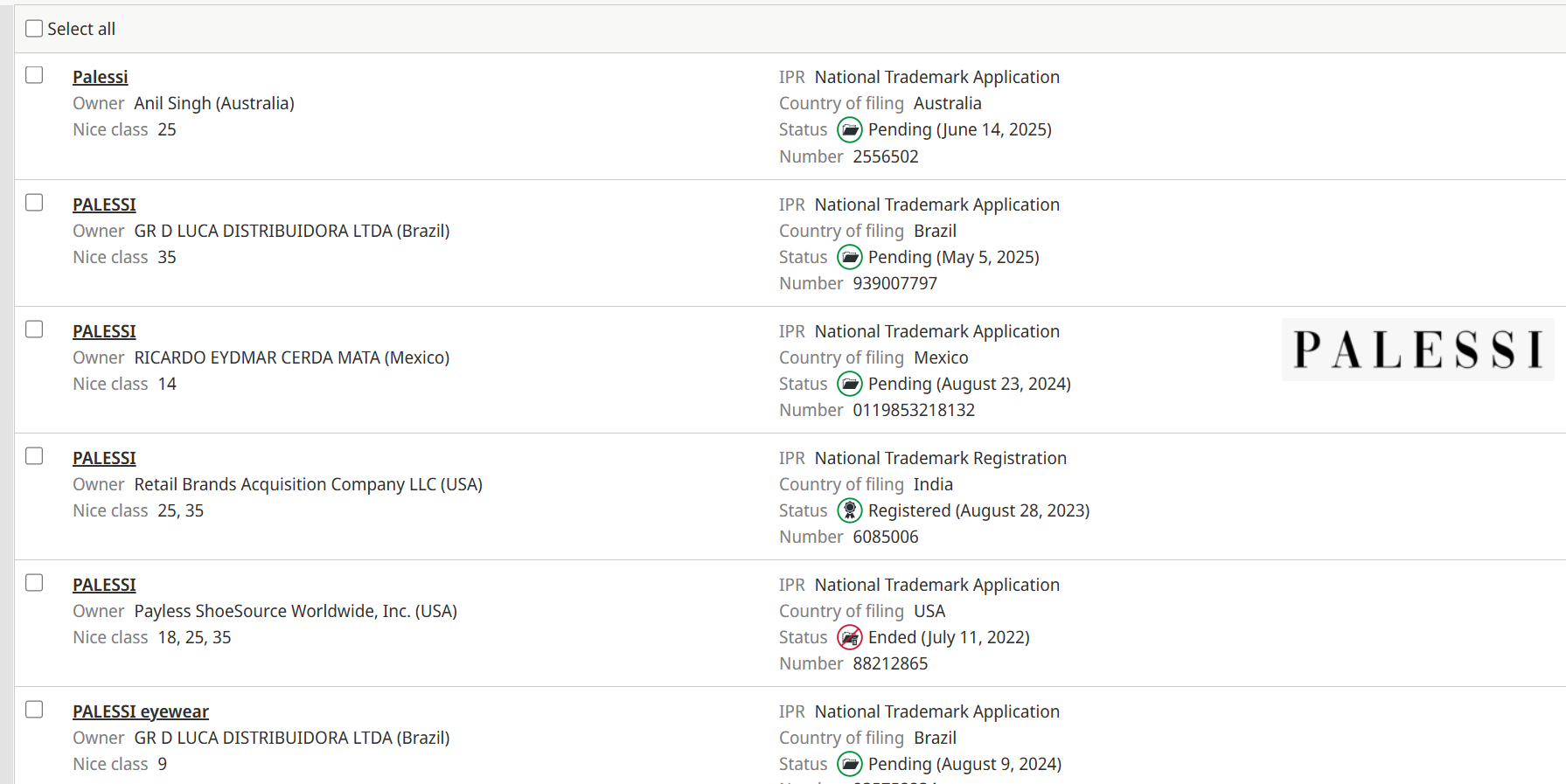Tick checkbox for Retail Brands Acquisition Company entry
This screenshot has width=1566, height=784.
[34, 456]
